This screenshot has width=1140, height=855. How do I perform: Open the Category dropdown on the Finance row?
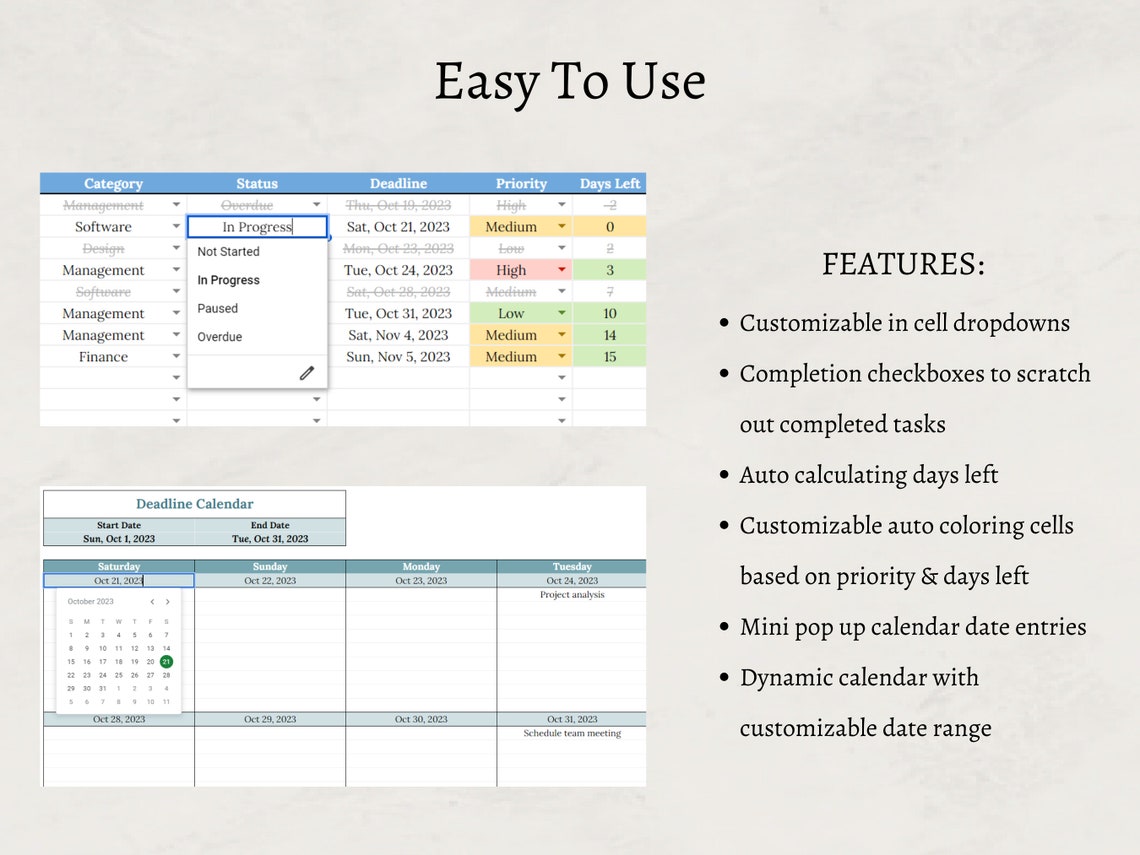click(174, 357)
